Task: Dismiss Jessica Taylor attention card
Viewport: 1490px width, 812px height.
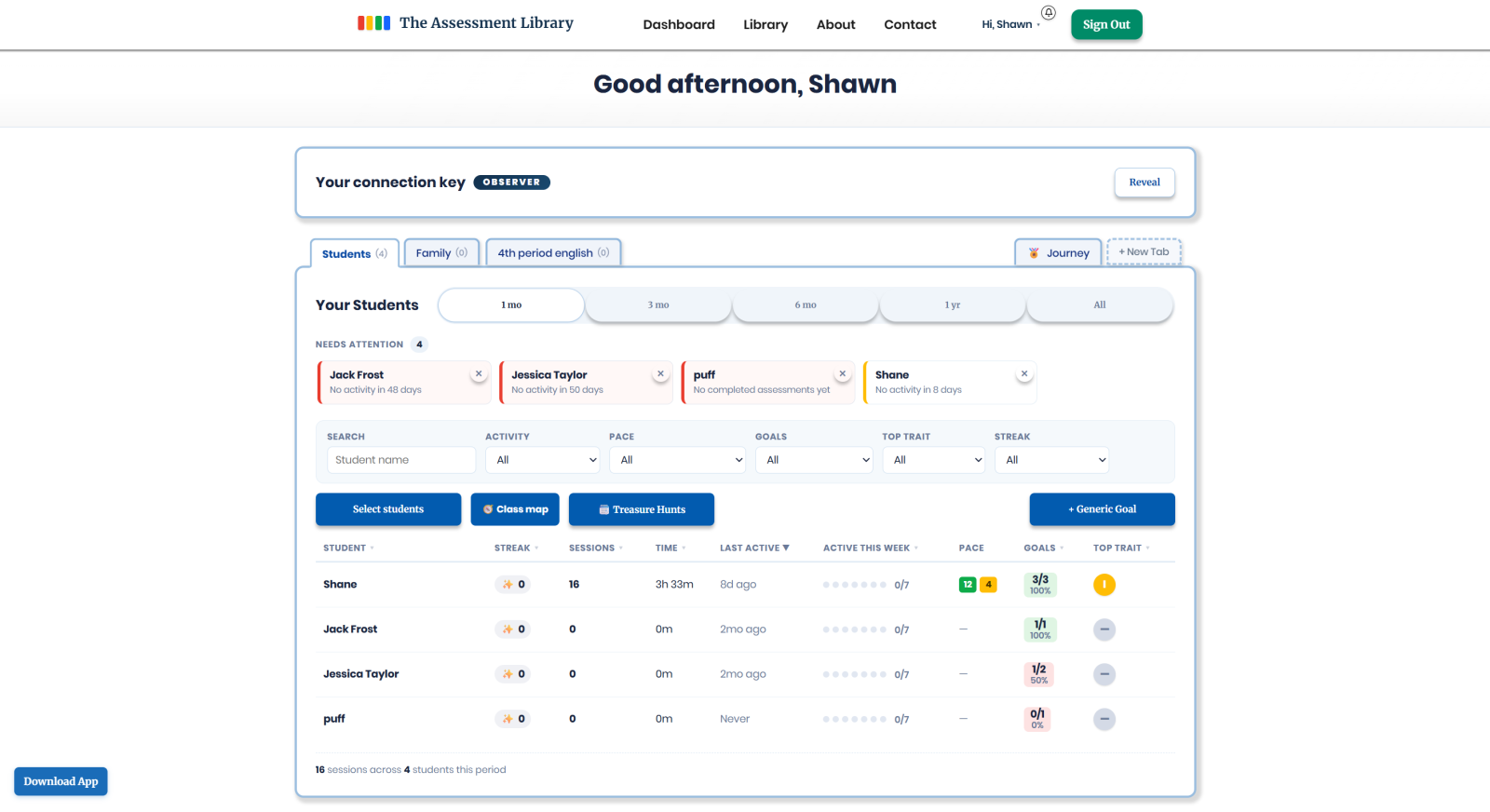Action: [x=660, y=373]
